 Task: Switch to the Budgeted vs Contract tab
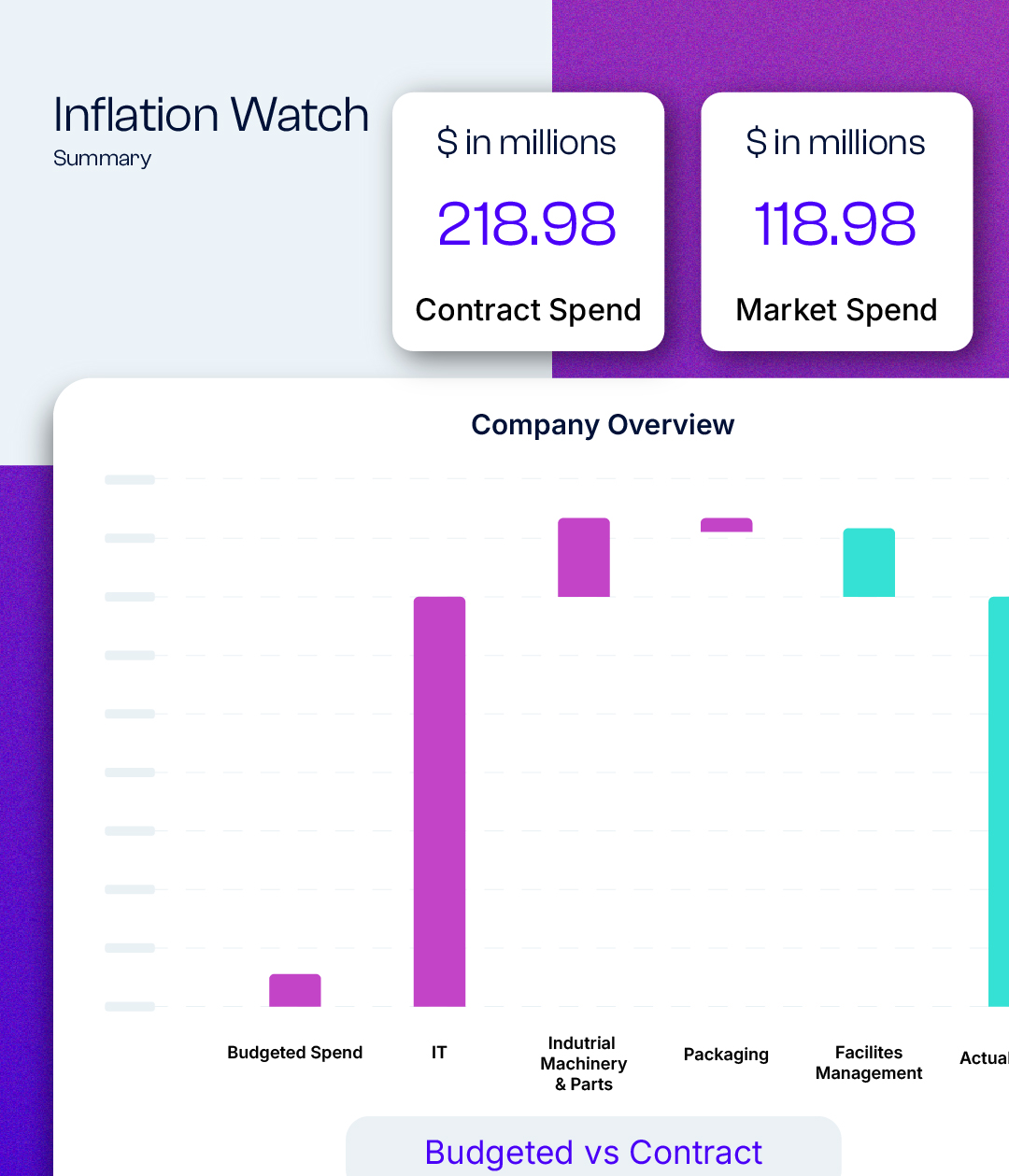click(x=593, y=1153)
